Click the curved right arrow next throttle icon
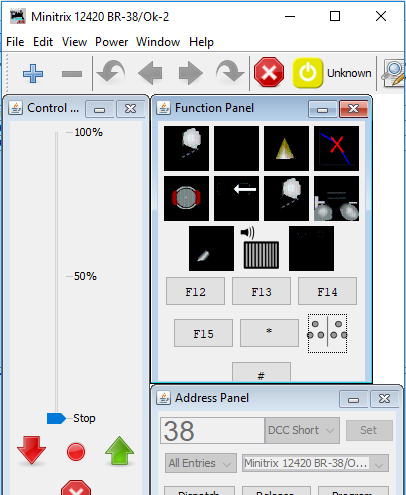The image size is (406, 495). click(x=230, y=71)
